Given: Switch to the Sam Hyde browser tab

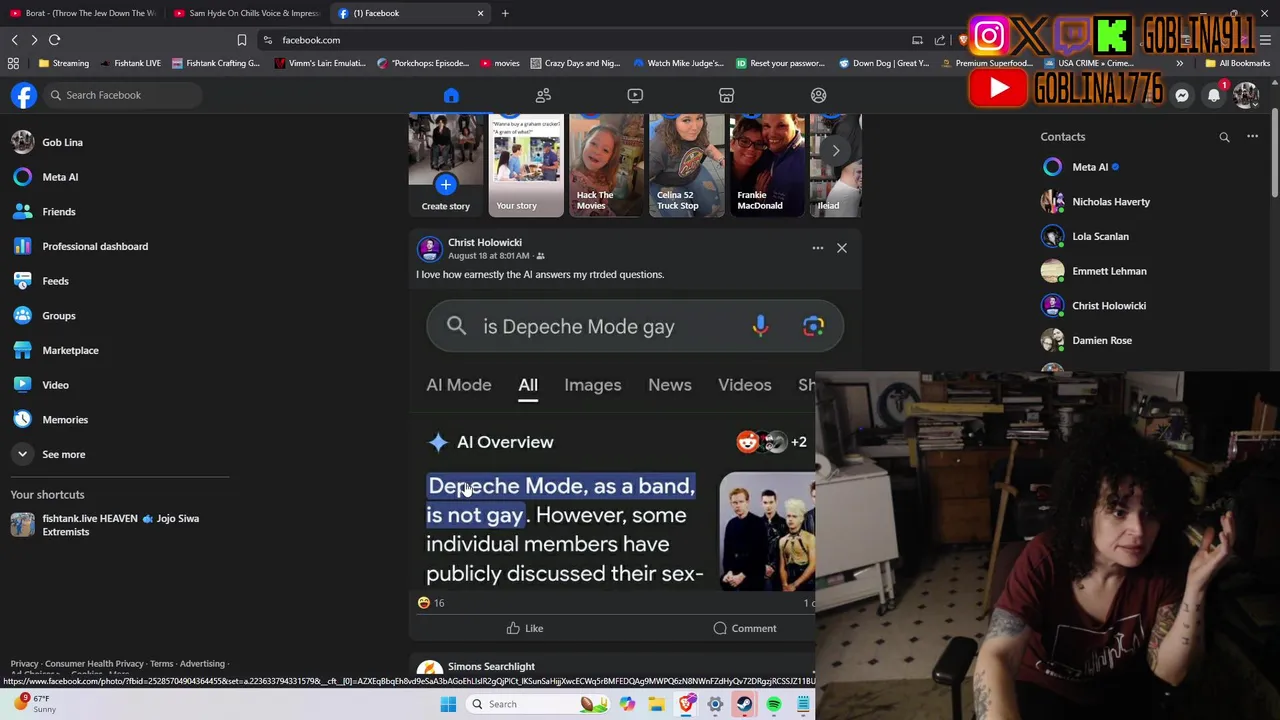Looking at the screenshot, I should pos(248,13).
